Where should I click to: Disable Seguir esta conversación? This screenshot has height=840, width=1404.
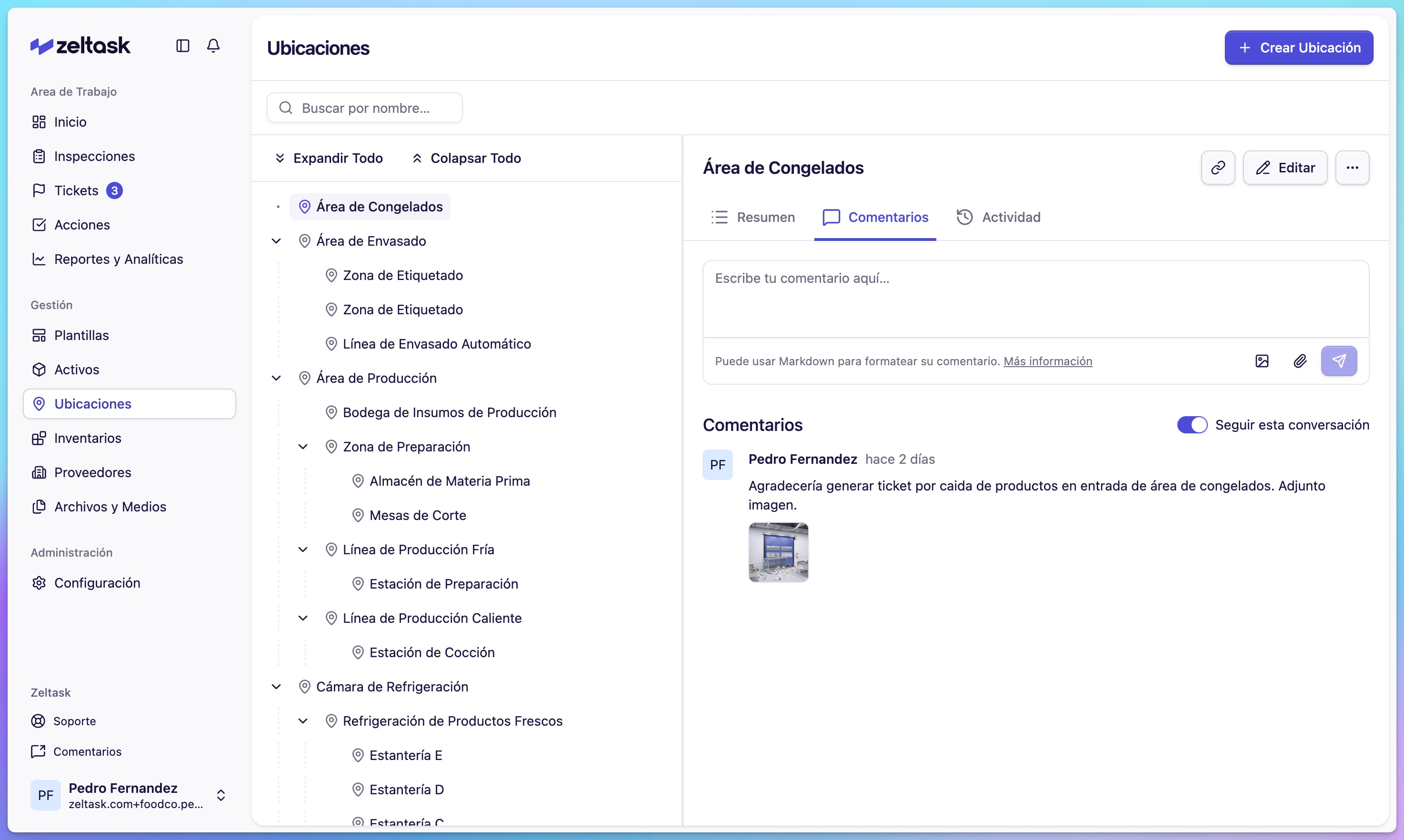tap(1192, 425)
